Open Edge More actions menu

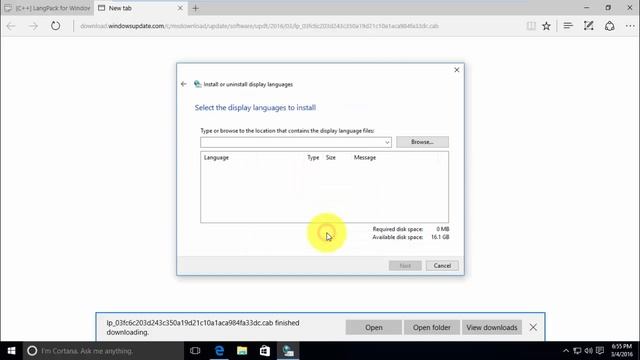click(630, 26)
